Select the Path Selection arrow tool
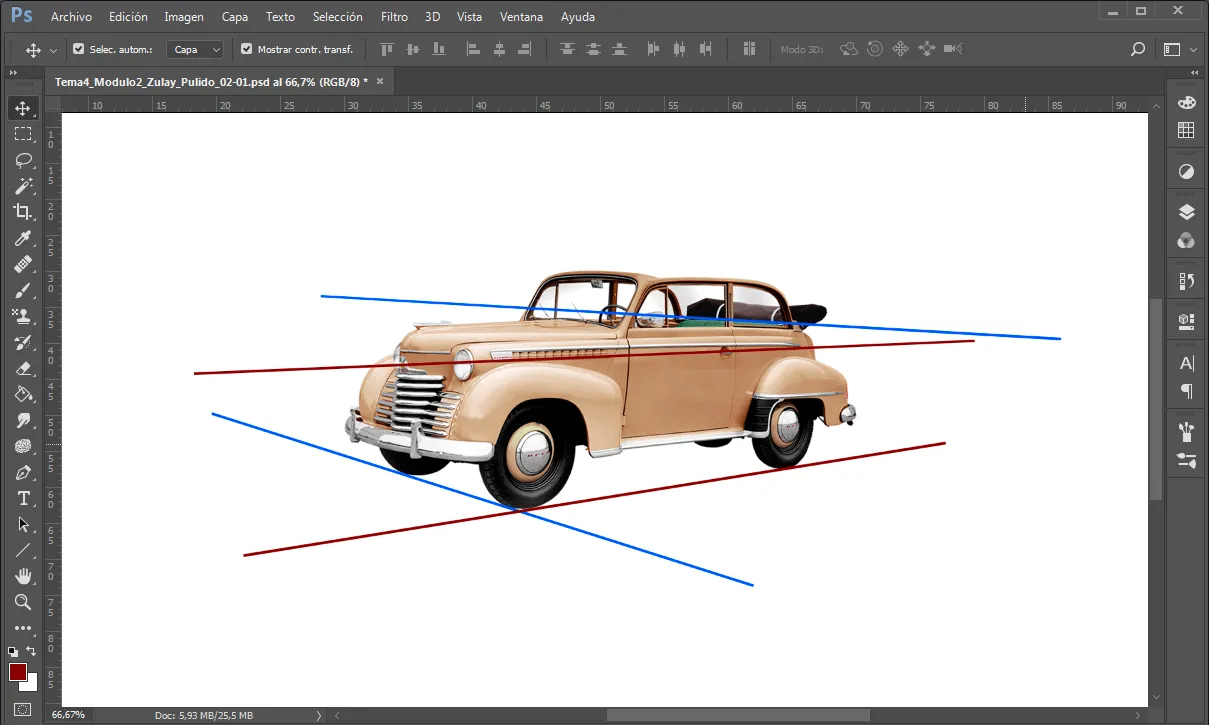The height and width of the screenshot is (725, 1209). pyautogui.click(x=23, y=524)
